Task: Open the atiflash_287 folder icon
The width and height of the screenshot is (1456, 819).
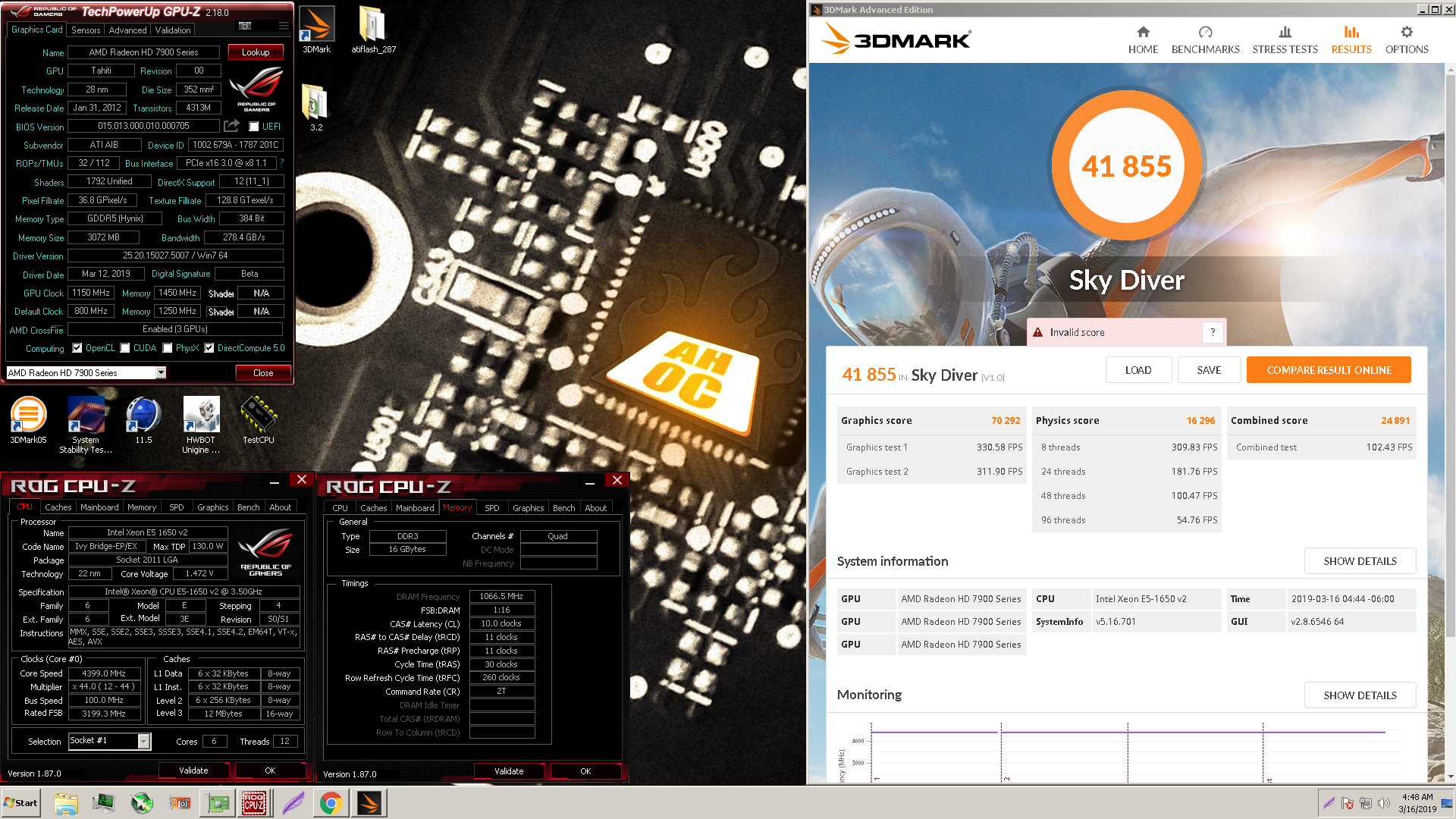Action: coord(373,30)
